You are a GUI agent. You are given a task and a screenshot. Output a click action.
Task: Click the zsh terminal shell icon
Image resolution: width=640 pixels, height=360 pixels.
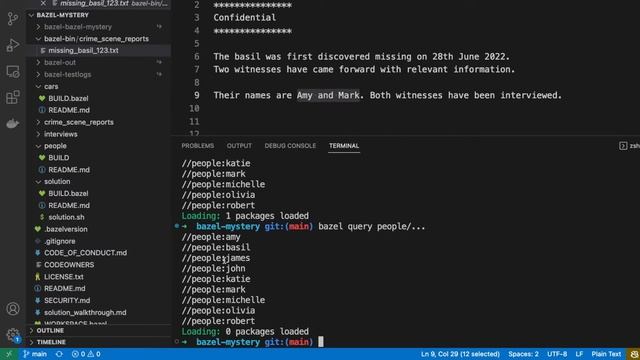[623, 146]
